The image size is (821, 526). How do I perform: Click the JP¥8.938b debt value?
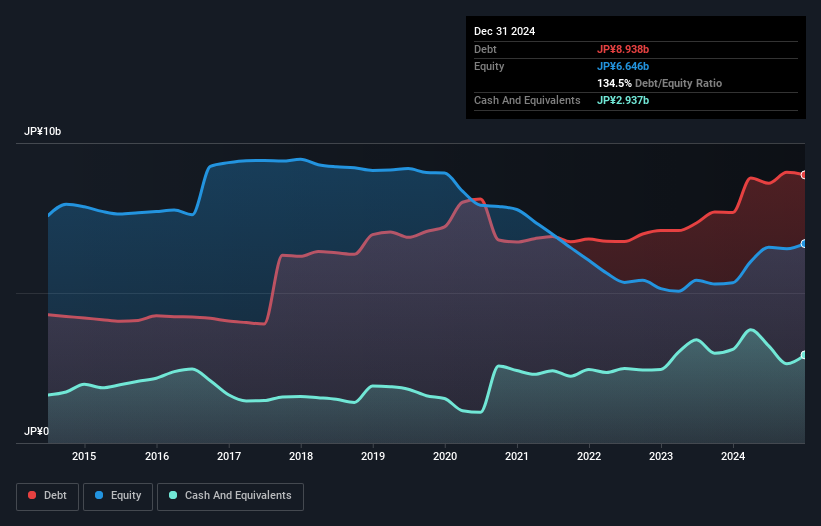point(623,49)
